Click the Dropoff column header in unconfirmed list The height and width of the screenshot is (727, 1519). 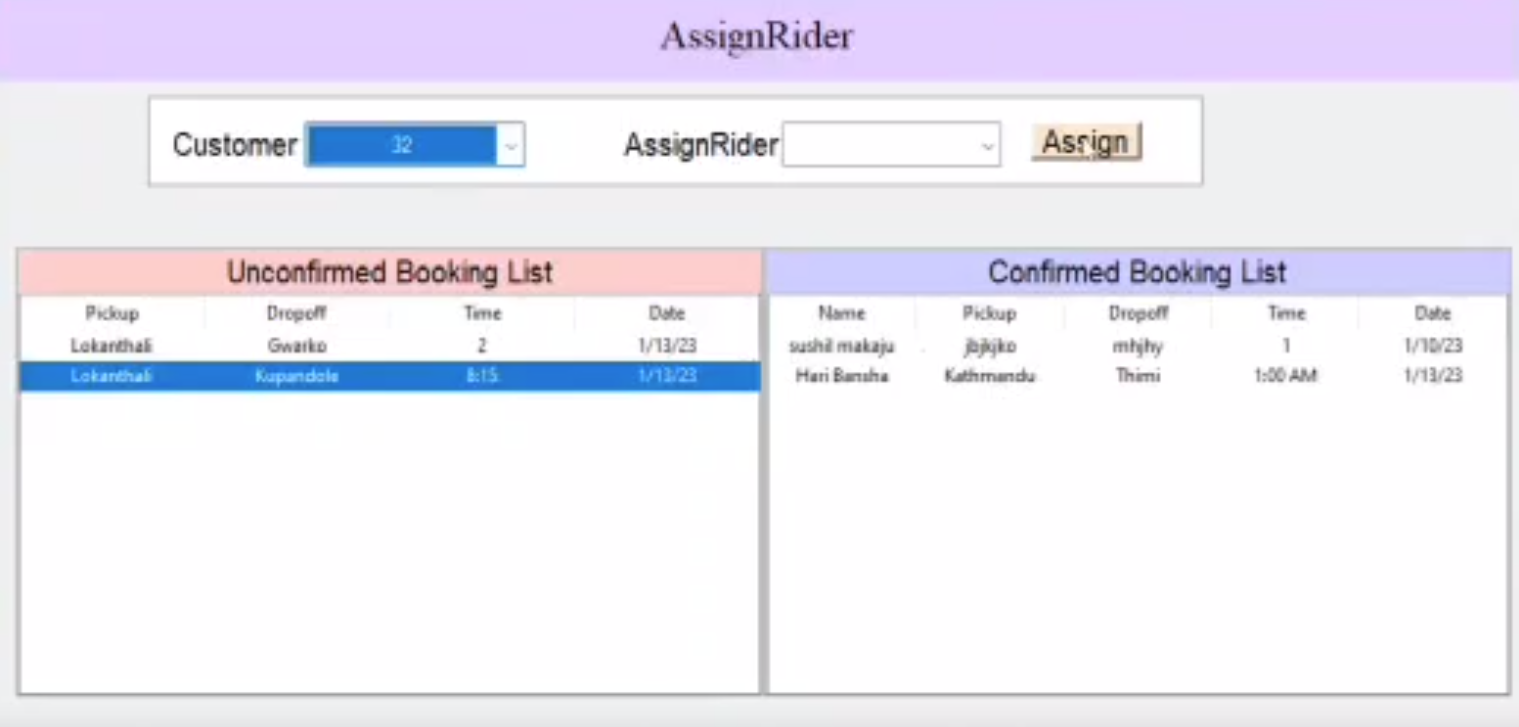tap(296, 314)
